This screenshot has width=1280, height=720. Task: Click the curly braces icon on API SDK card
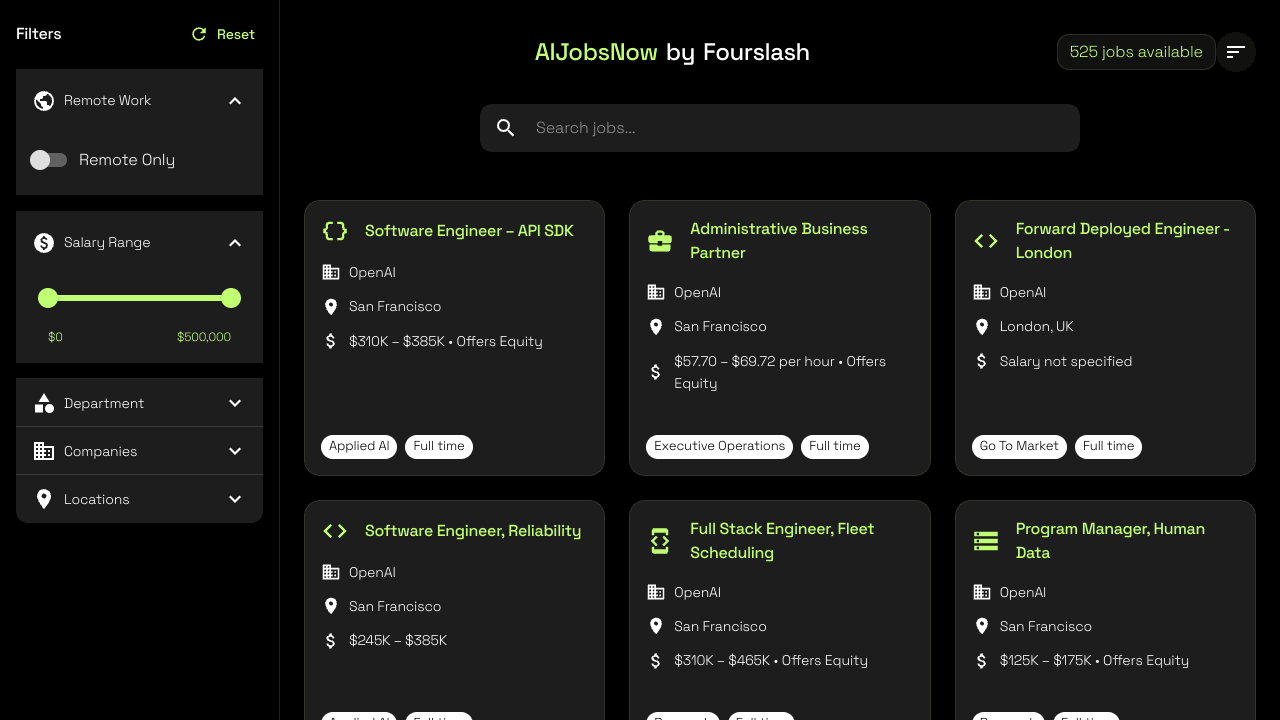335,230
